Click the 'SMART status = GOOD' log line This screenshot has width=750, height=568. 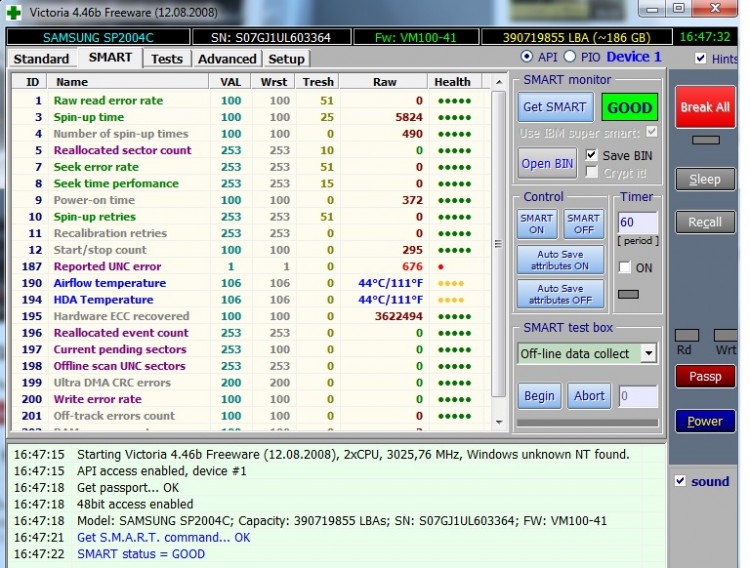(141, 554)
